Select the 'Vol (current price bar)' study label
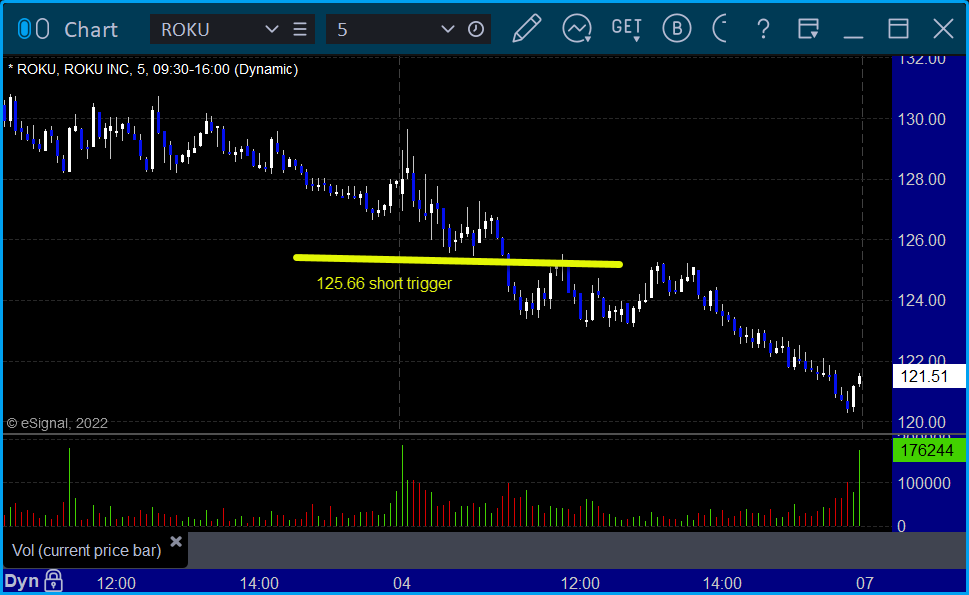The image size is (969, 595). [x=87, y=551]
